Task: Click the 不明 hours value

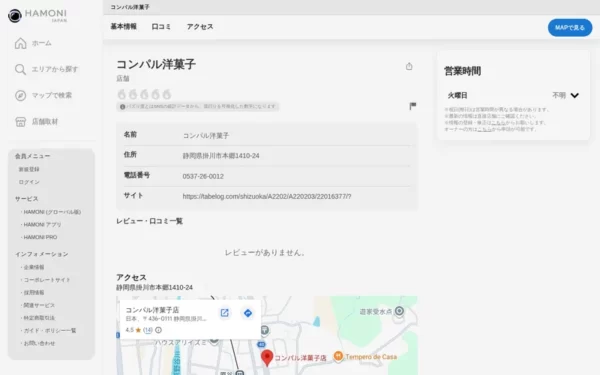Action: (x=559, y=95)
